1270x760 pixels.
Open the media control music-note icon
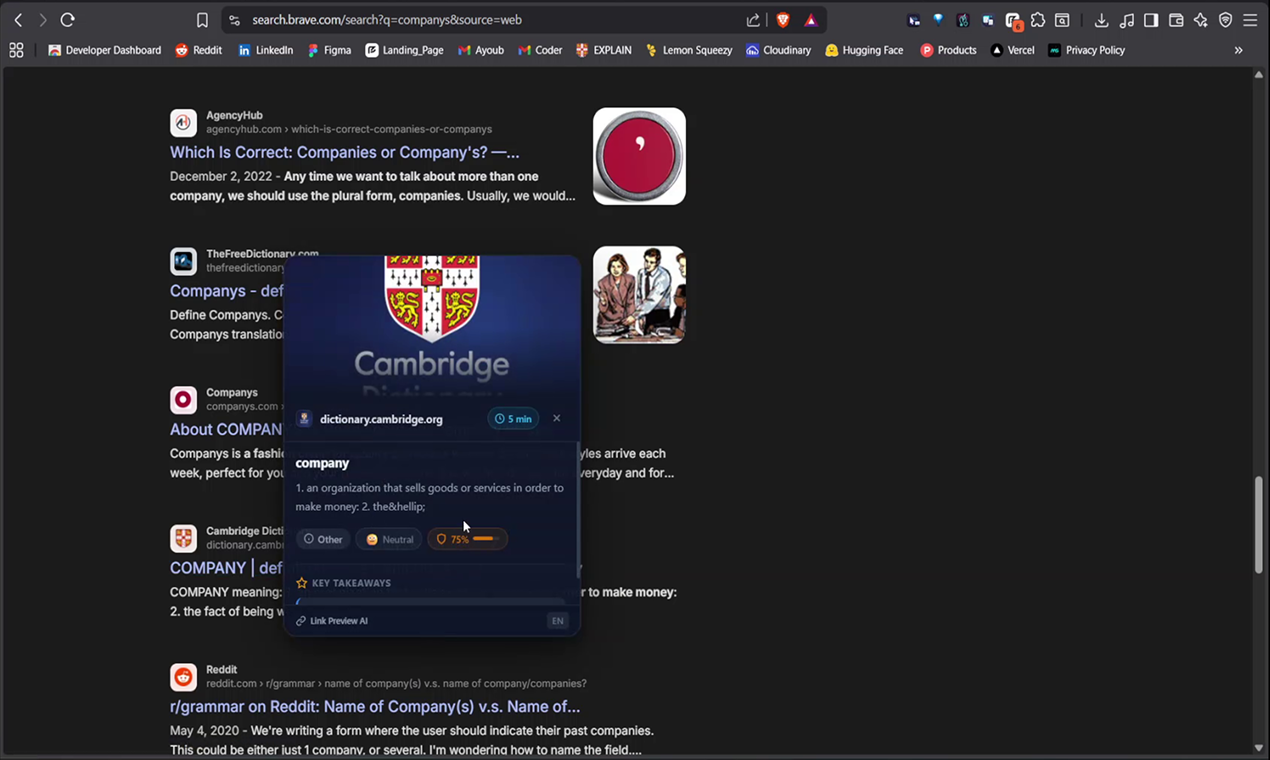[1126, 20]
